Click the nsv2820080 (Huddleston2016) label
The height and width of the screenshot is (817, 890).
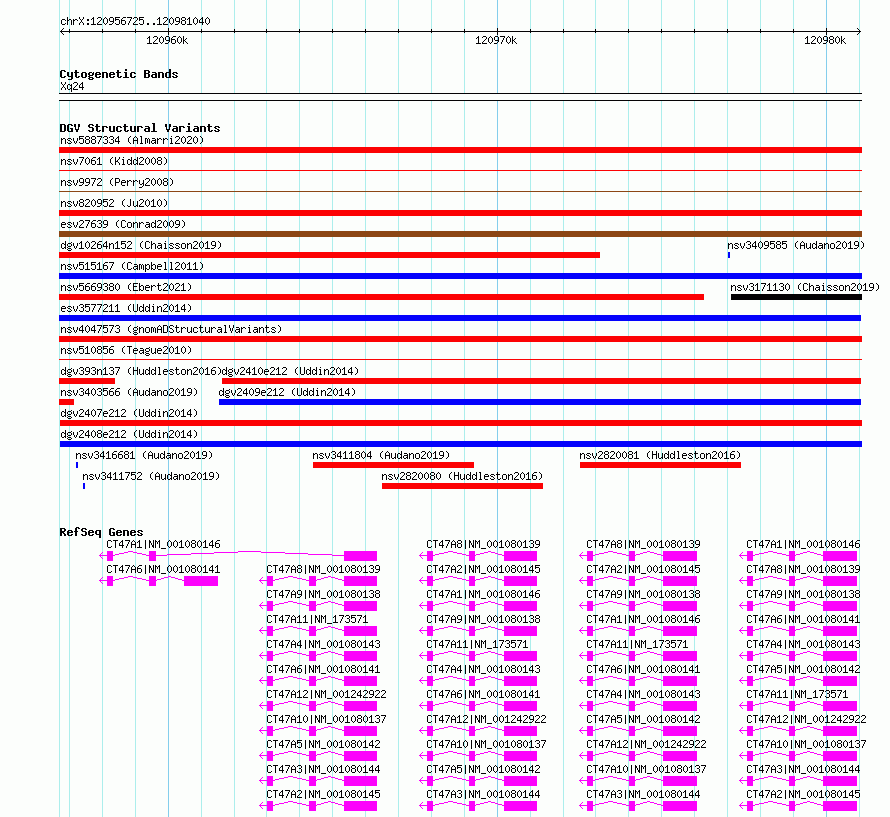point(462,476)
